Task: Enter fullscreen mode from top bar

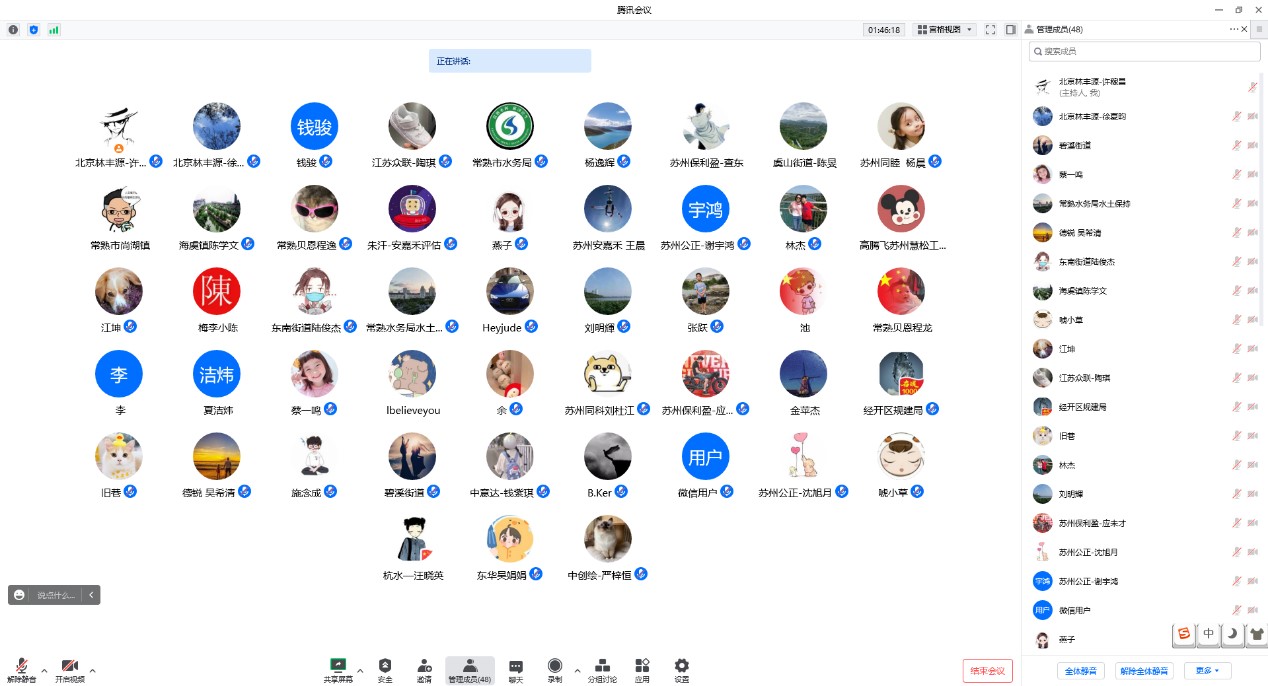Action: (x=990, y=30)
